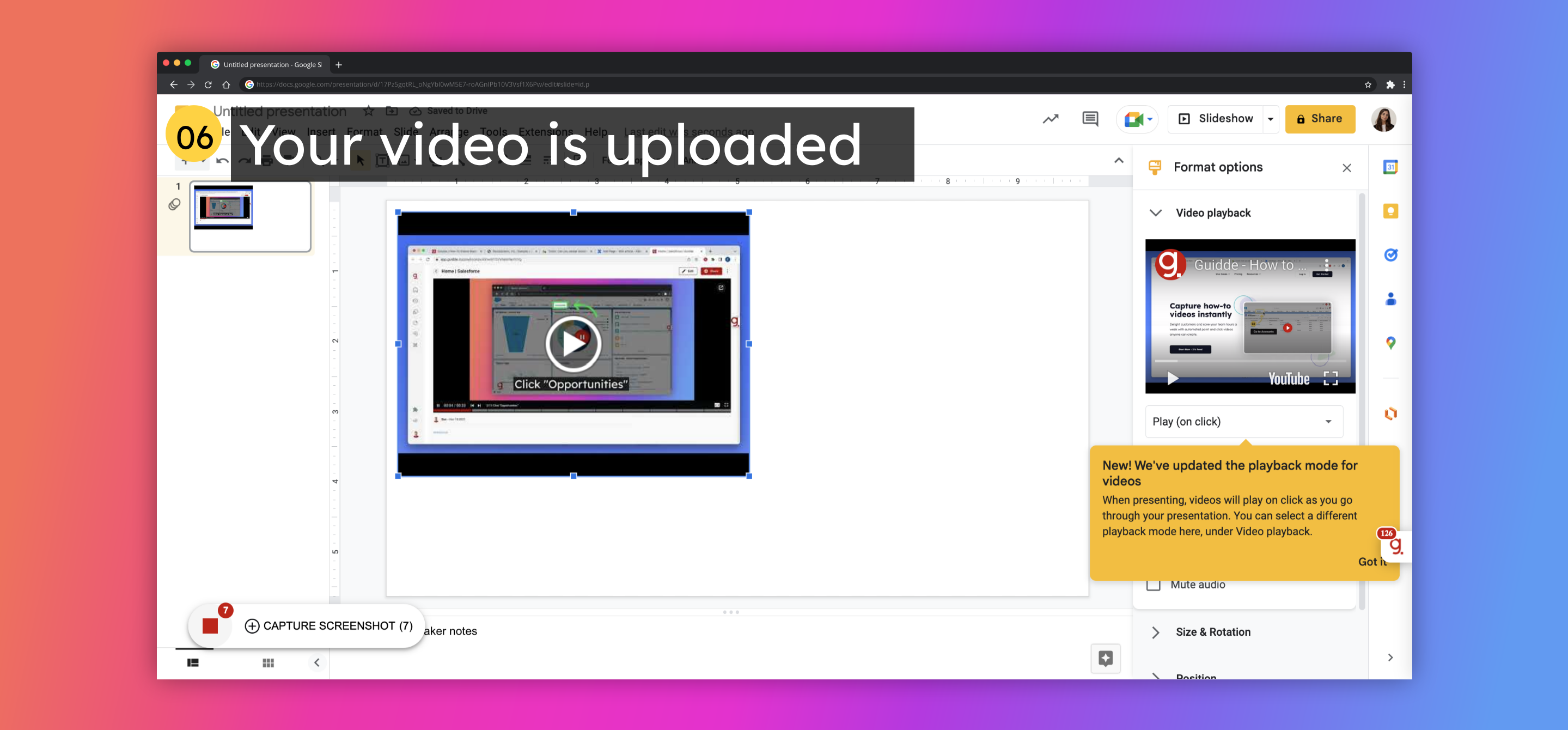The width and height of the screenshot is (1568, 730).
Task: Click the Guidde channel logo in preview
Action: (1170, 264)
